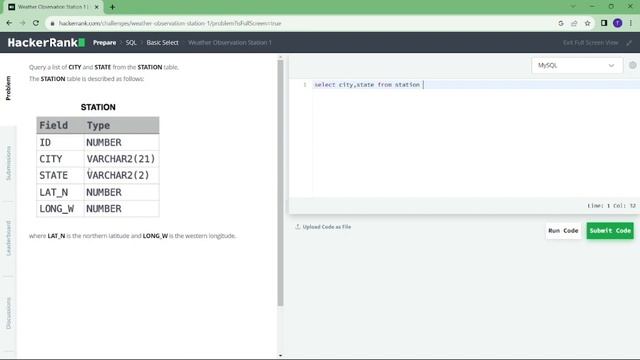Click the address bar URL
Screen dimensions: 640x360
170,23
